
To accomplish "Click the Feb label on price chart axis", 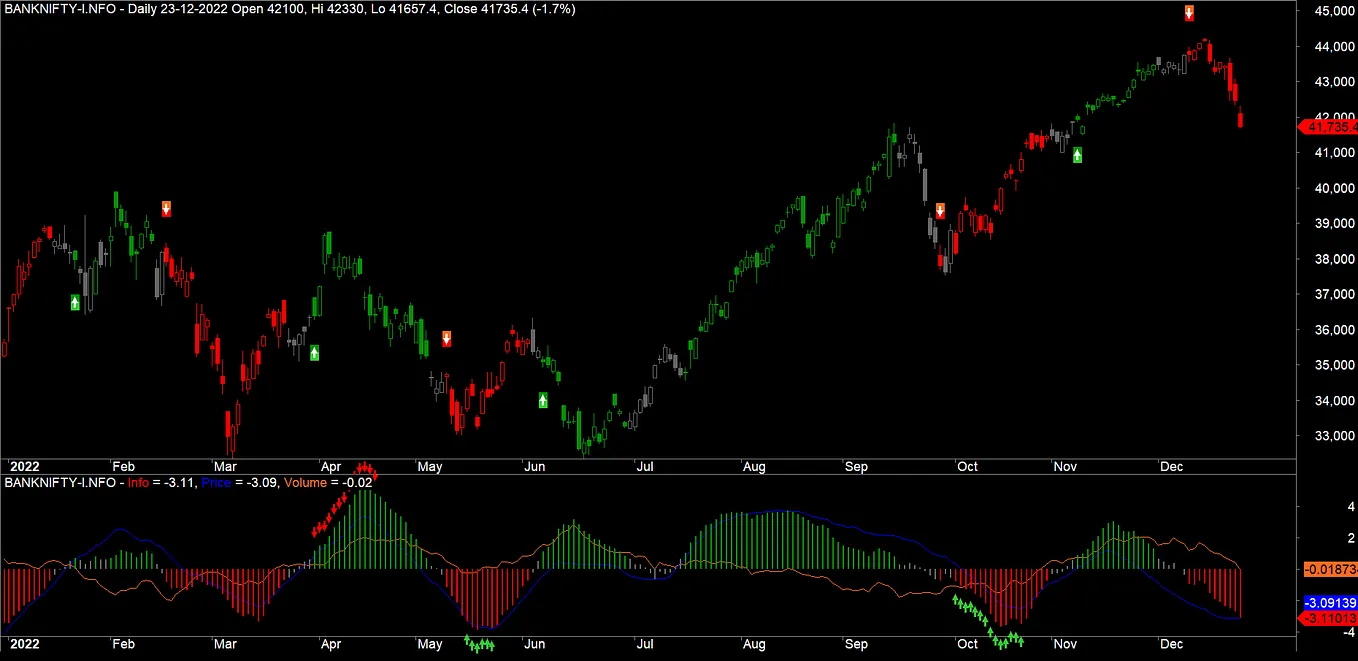I will point(123,466).
